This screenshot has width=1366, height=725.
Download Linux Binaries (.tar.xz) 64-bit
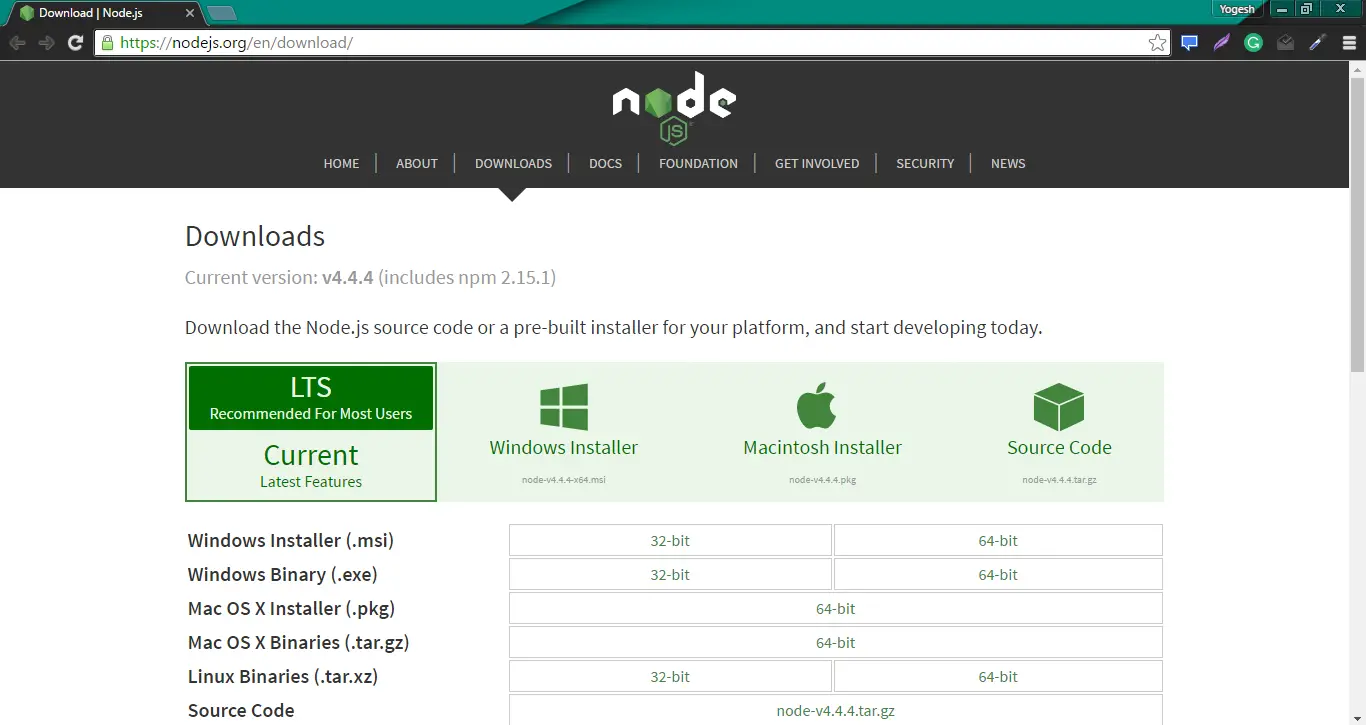998,676
